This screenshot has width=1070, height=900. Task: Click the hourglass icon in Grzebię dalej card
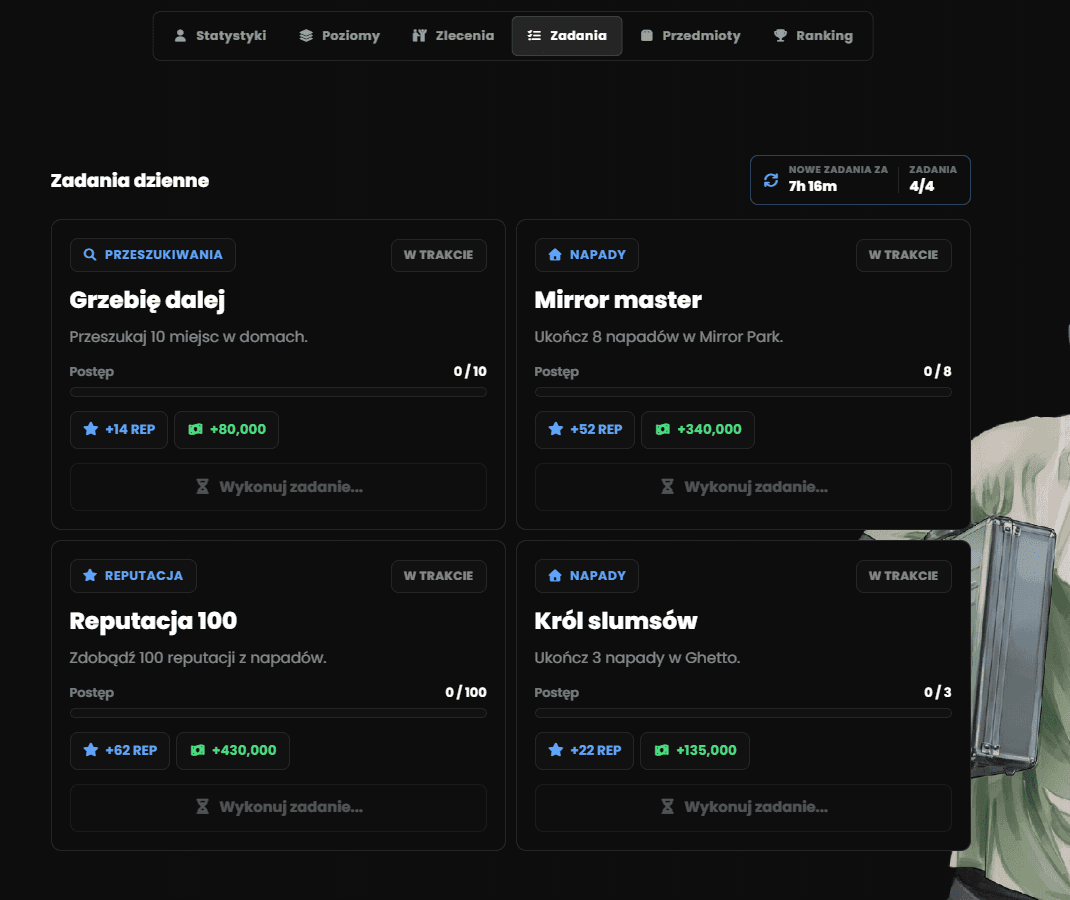(203, 487)
